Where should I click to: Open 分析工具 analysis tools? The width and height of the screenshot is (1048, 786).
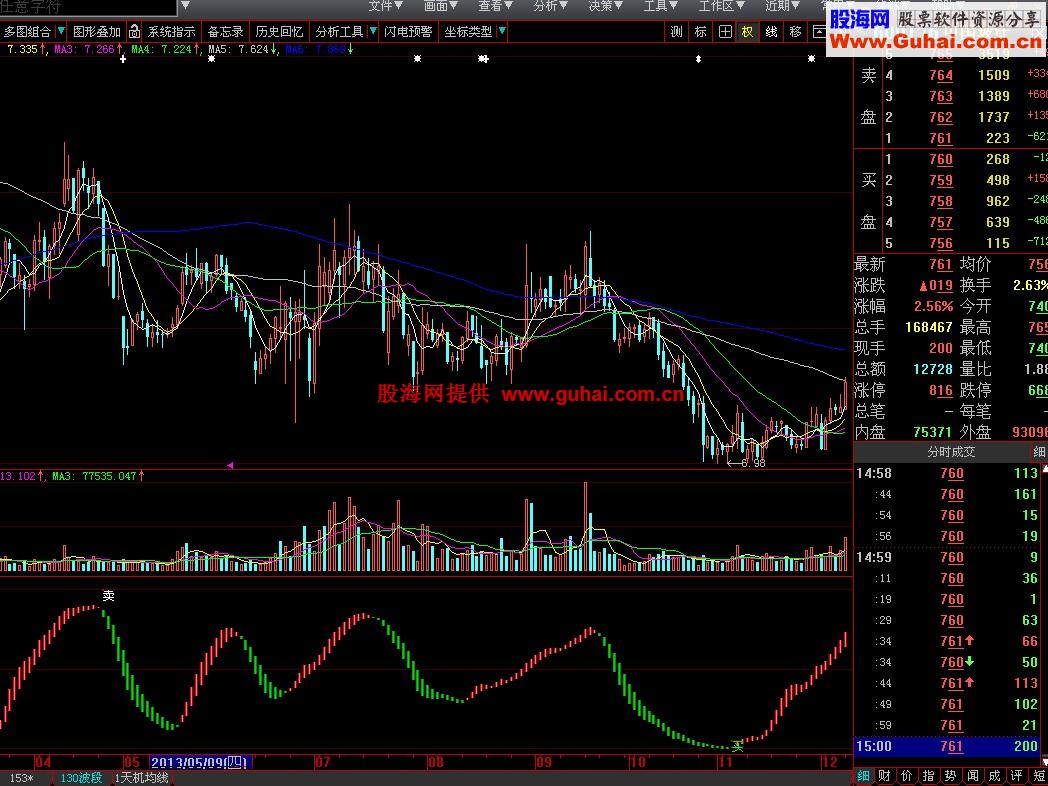[340, 31]
